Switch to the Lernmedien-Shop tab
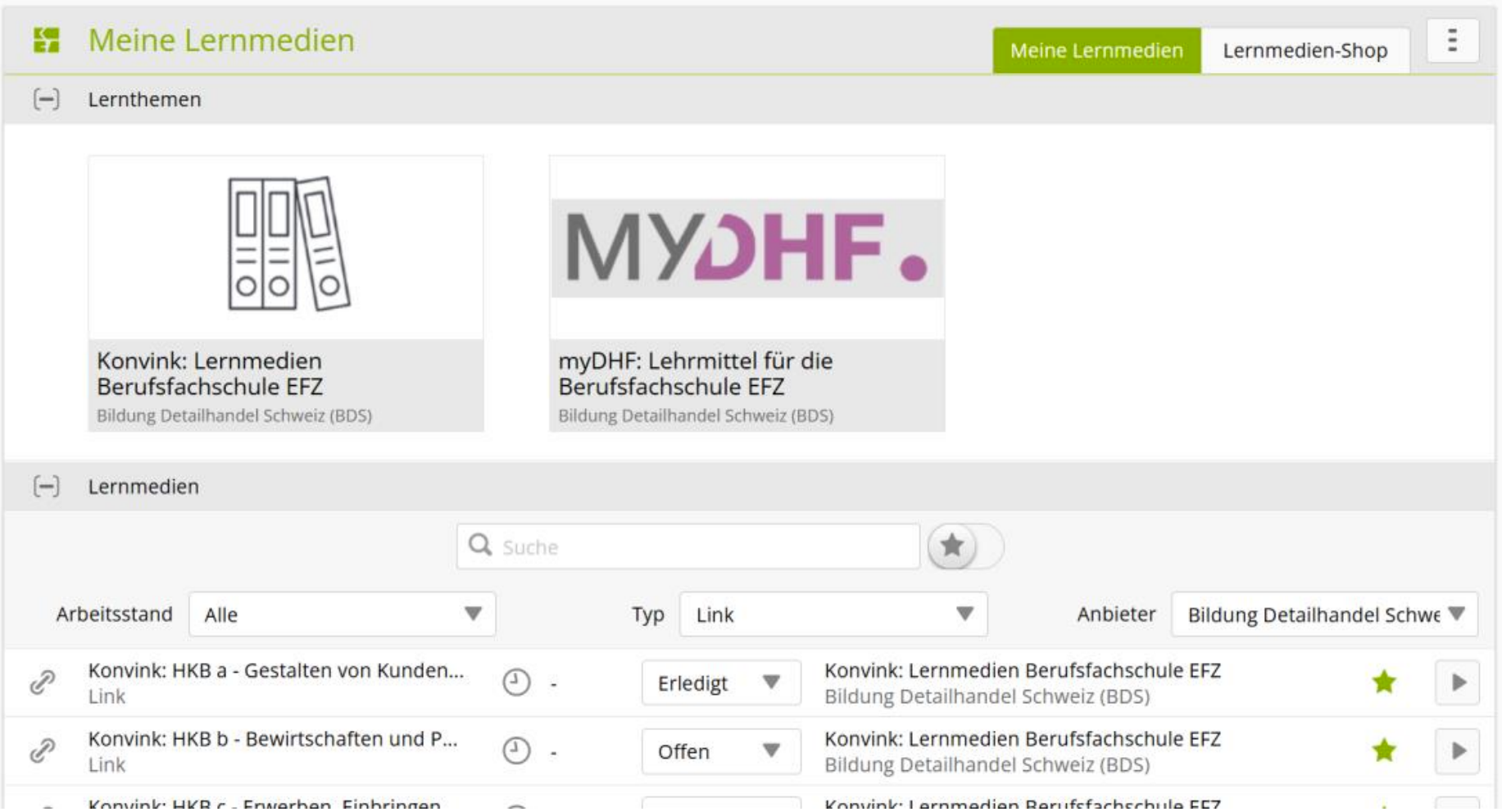 [1305, 51]
